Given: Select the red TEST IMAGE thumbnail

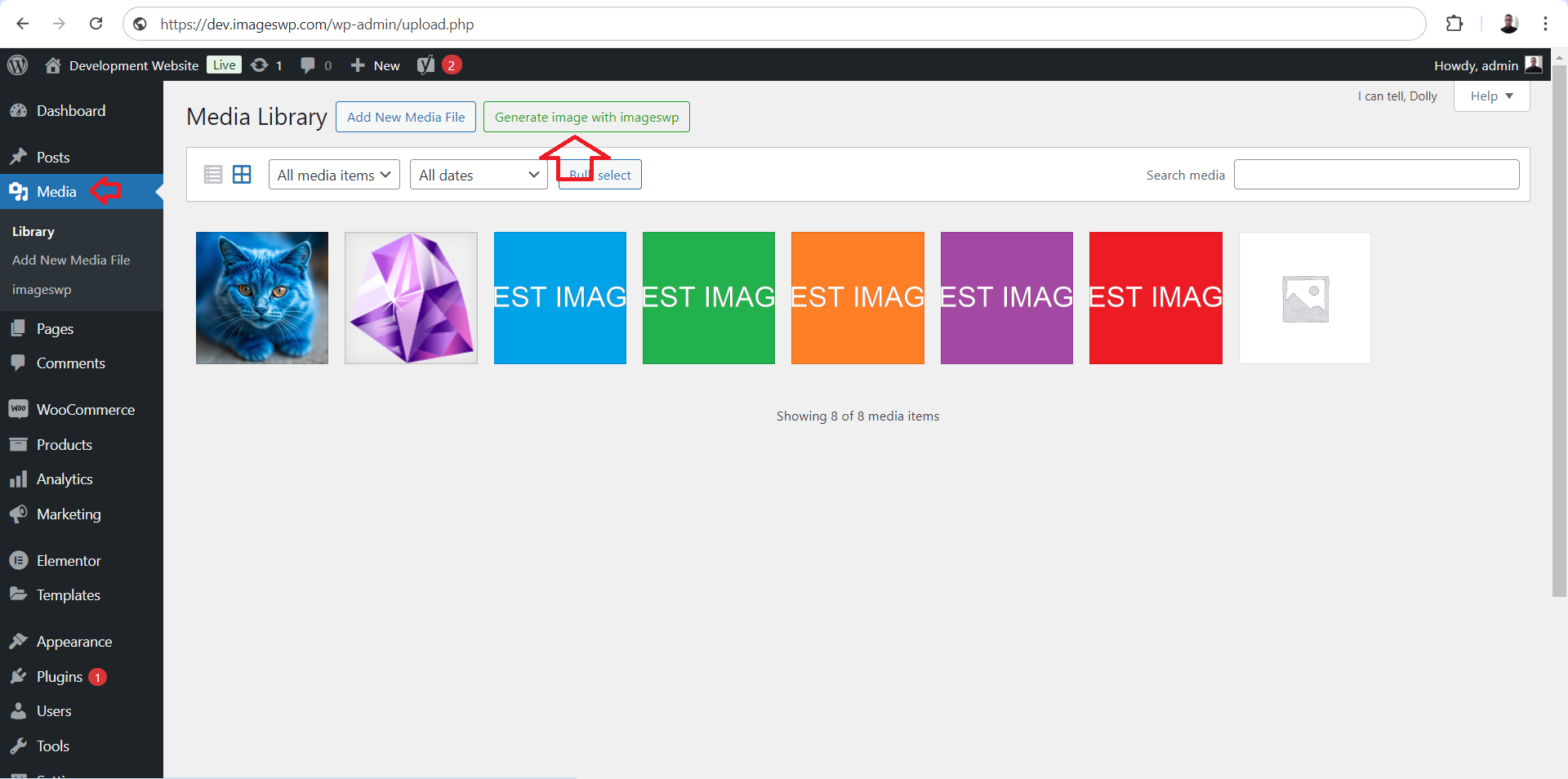Looking at the screenshot, I should [x=1156, y=298].
